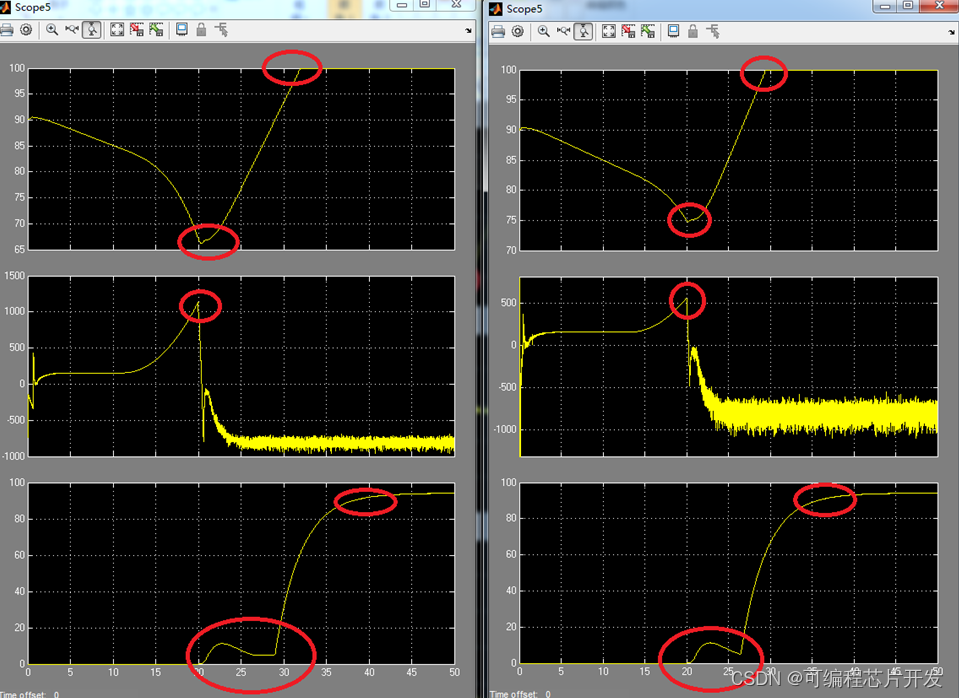Image resolution: width=959 pixels, height=698 pixels.
Task: Select bottom plot (0–100 axis) in right Scope5
Action: 728,573
